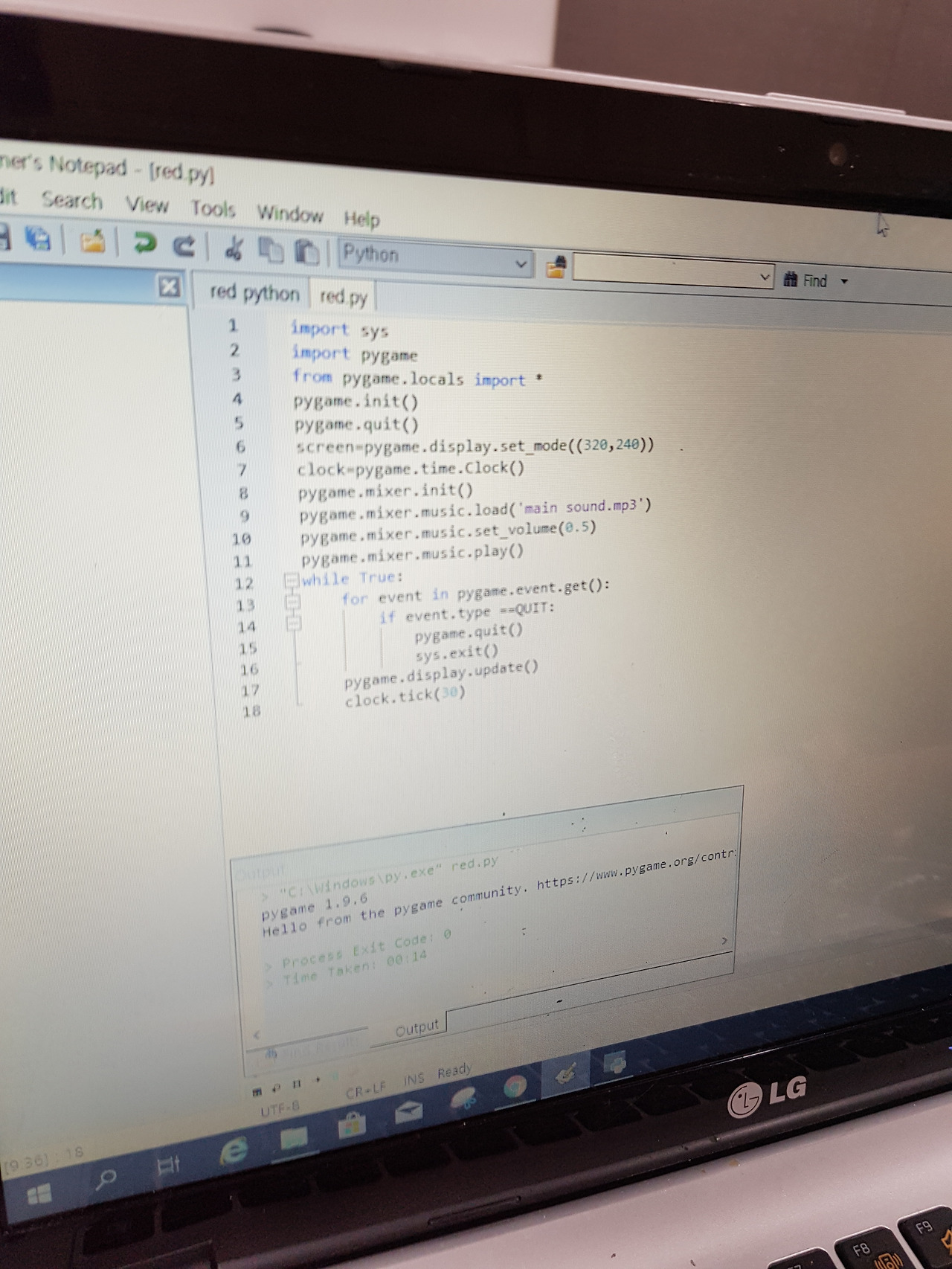Select the Output tab in the bottom panel
The image size is (952, 1269).
point(417,1027)
